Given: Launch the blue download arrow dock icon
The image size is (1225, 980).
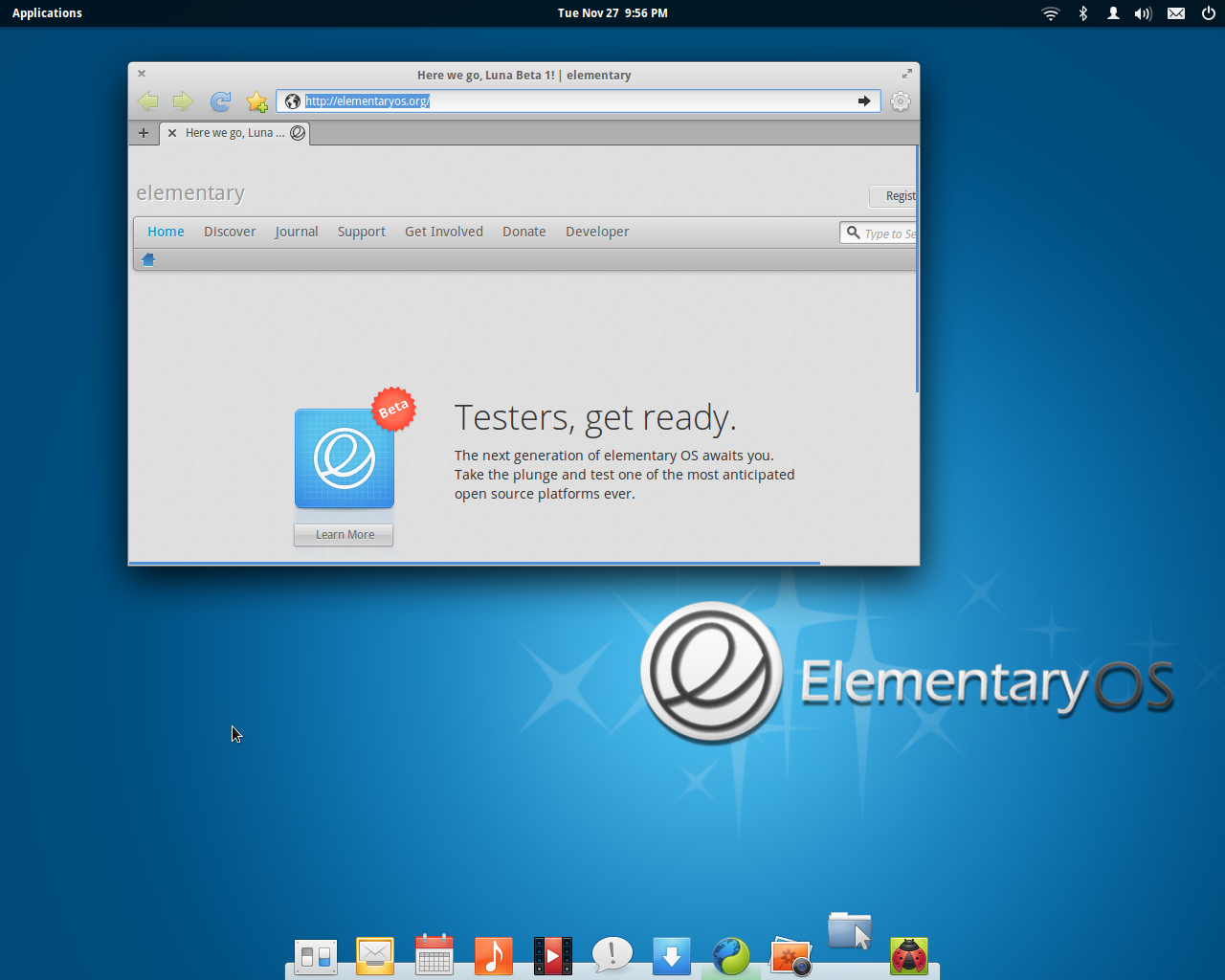Looking at the screenshot, I should pos(672,955).
